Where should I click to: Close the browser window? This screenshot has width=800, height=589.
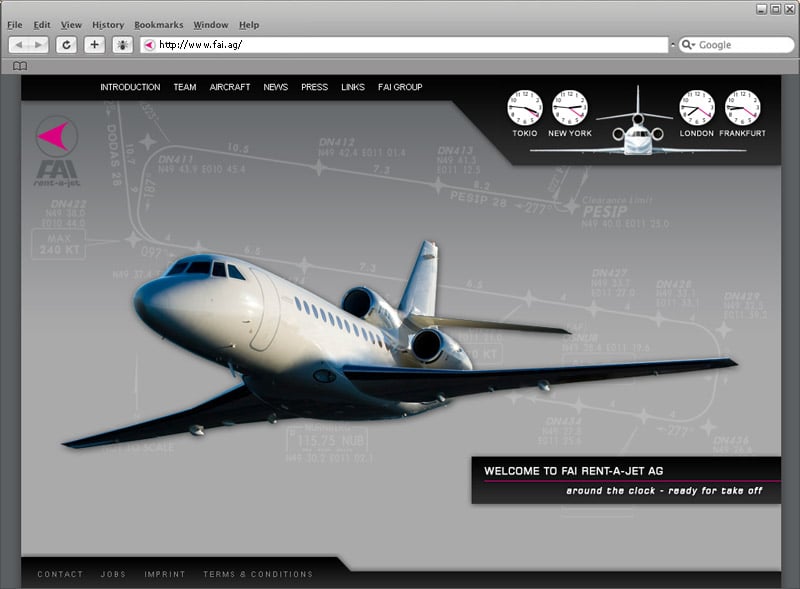click(789, 9)
